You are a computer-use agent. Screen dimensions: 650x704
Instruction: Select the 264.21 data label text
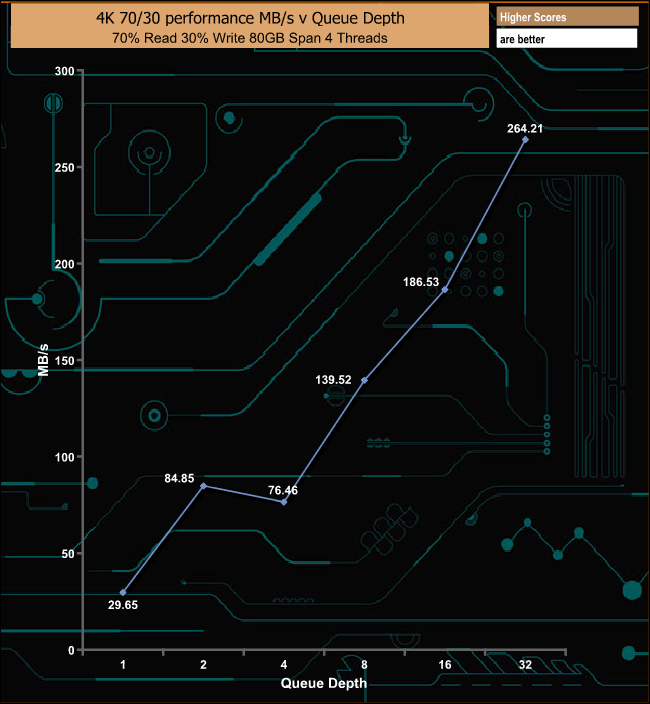tap(526, 127)
